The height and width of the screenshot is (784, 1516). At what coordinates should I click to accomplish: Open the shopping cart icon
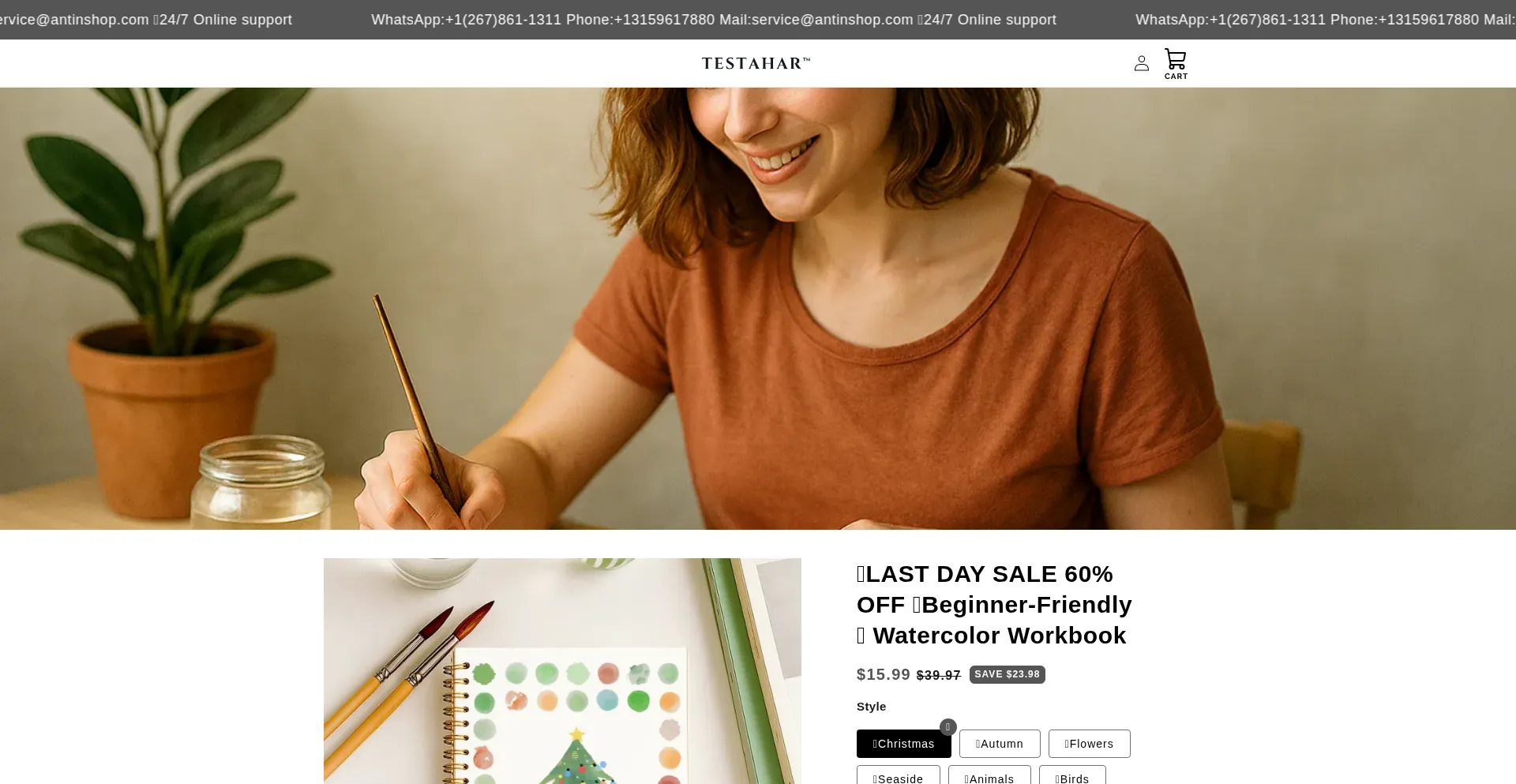(1176, 64)
